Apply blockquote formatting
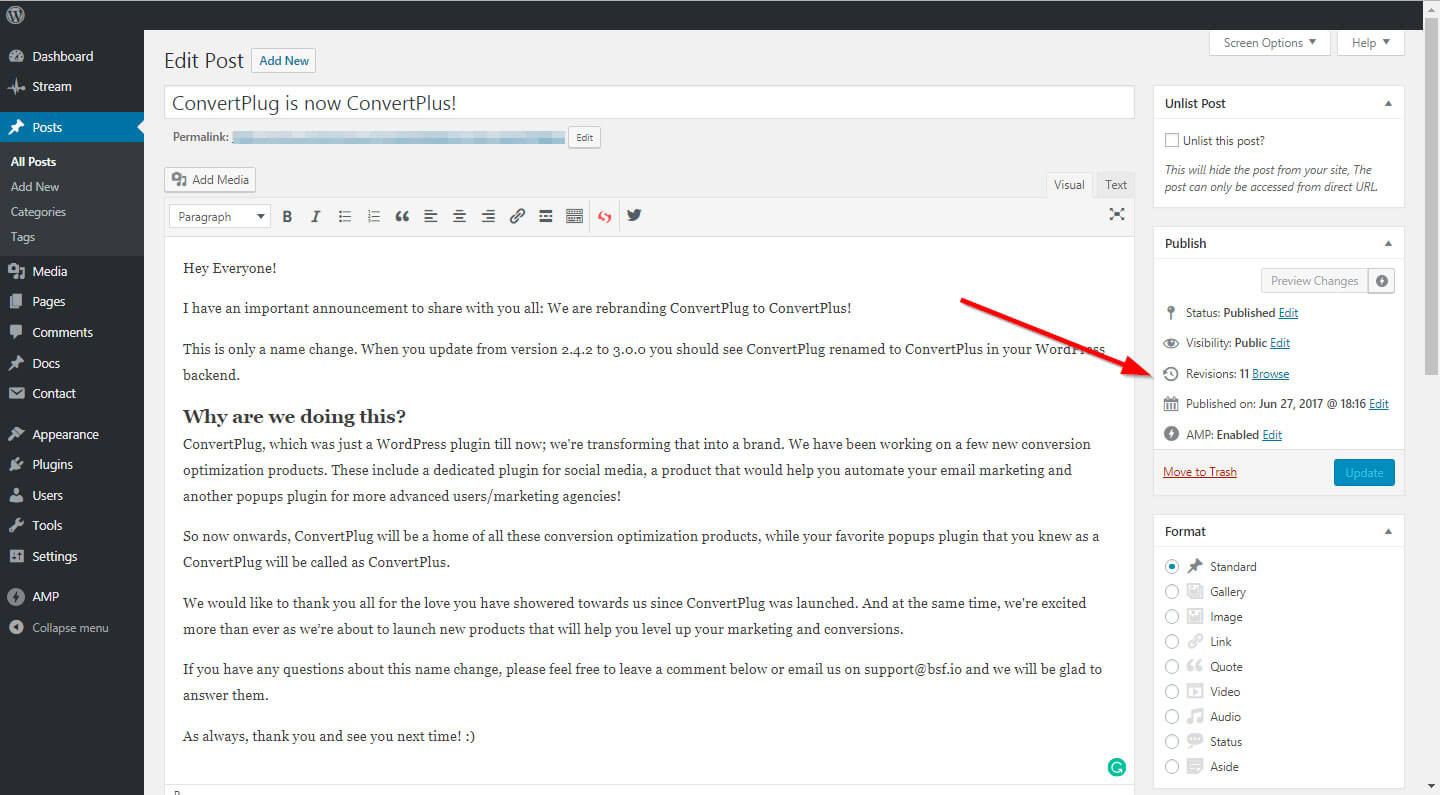The height and width of the screenshot is (795, 1440). pyautogui.click(x=402, y=215)
